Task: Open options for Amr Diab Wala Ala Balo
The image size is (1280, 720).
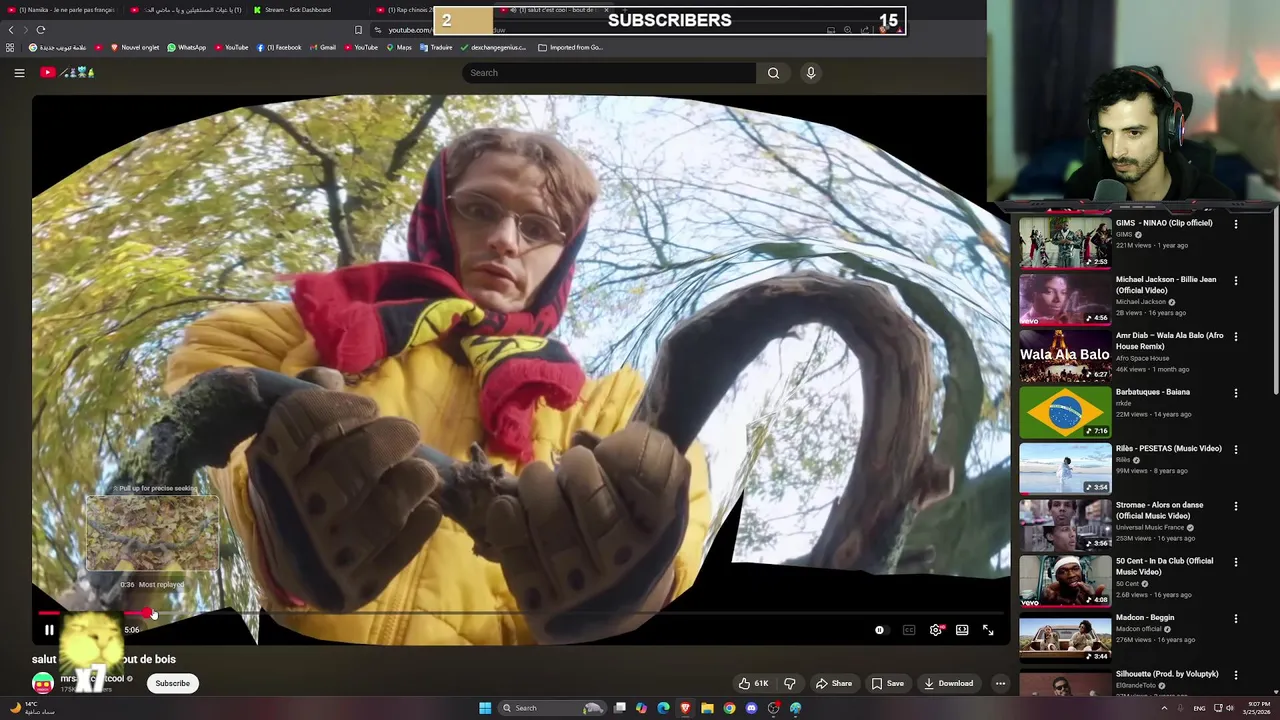Action: pyautogui.click(x=1236, y=337)
